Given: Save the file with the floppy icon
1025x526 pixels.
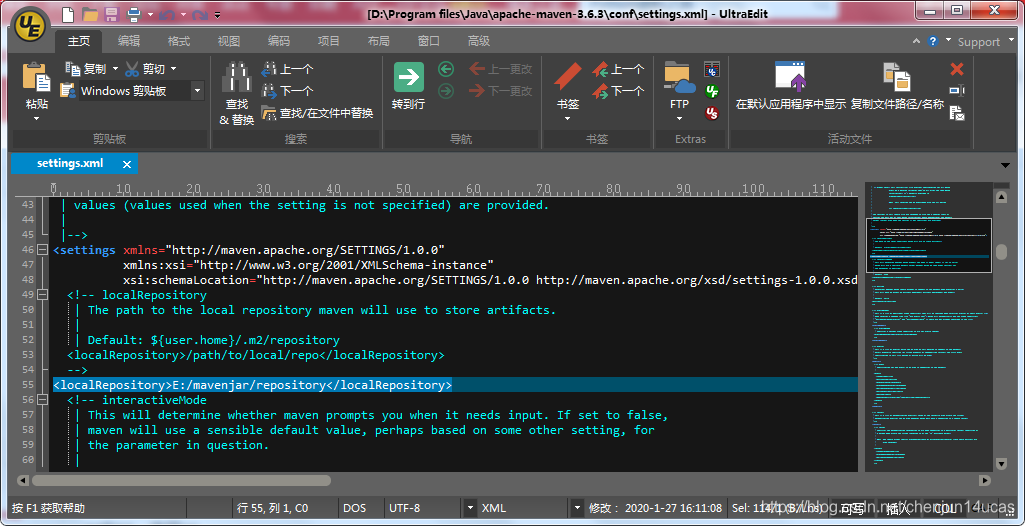Looking at the screenshot, I should pyautogui.click(x=111, y=14).
